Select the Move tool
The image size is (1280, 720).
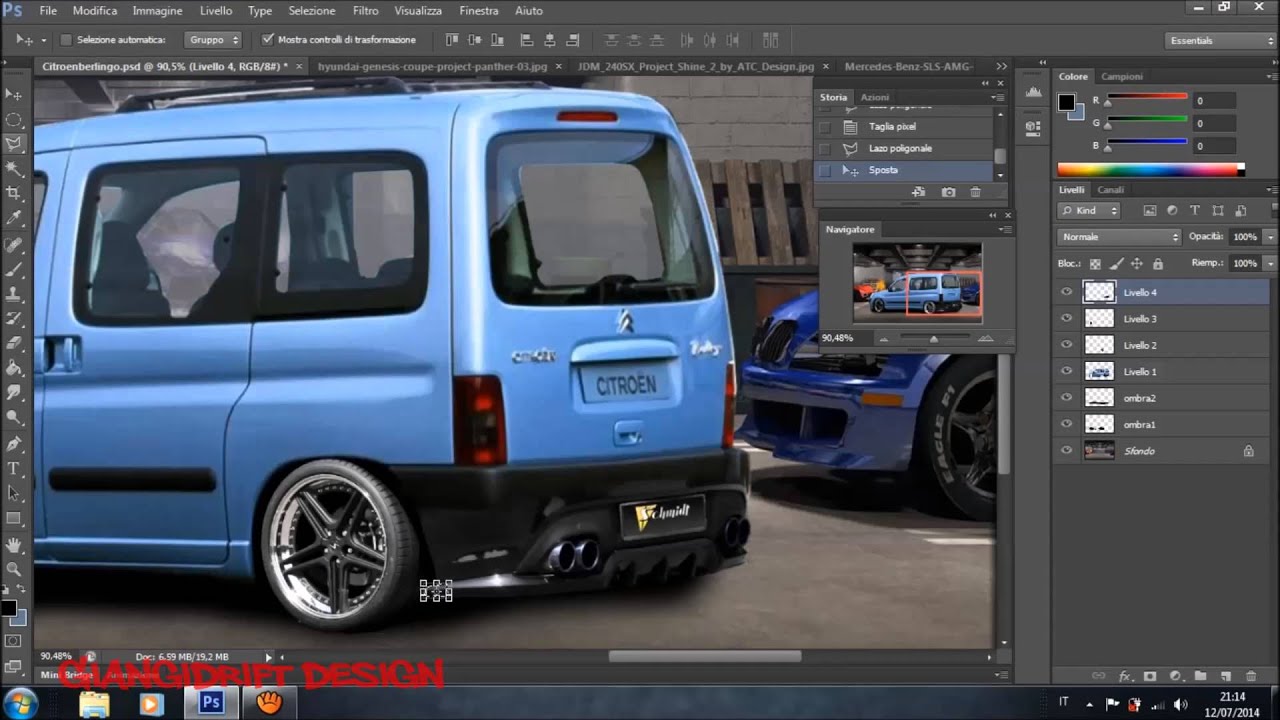click(x=14, y=94)
